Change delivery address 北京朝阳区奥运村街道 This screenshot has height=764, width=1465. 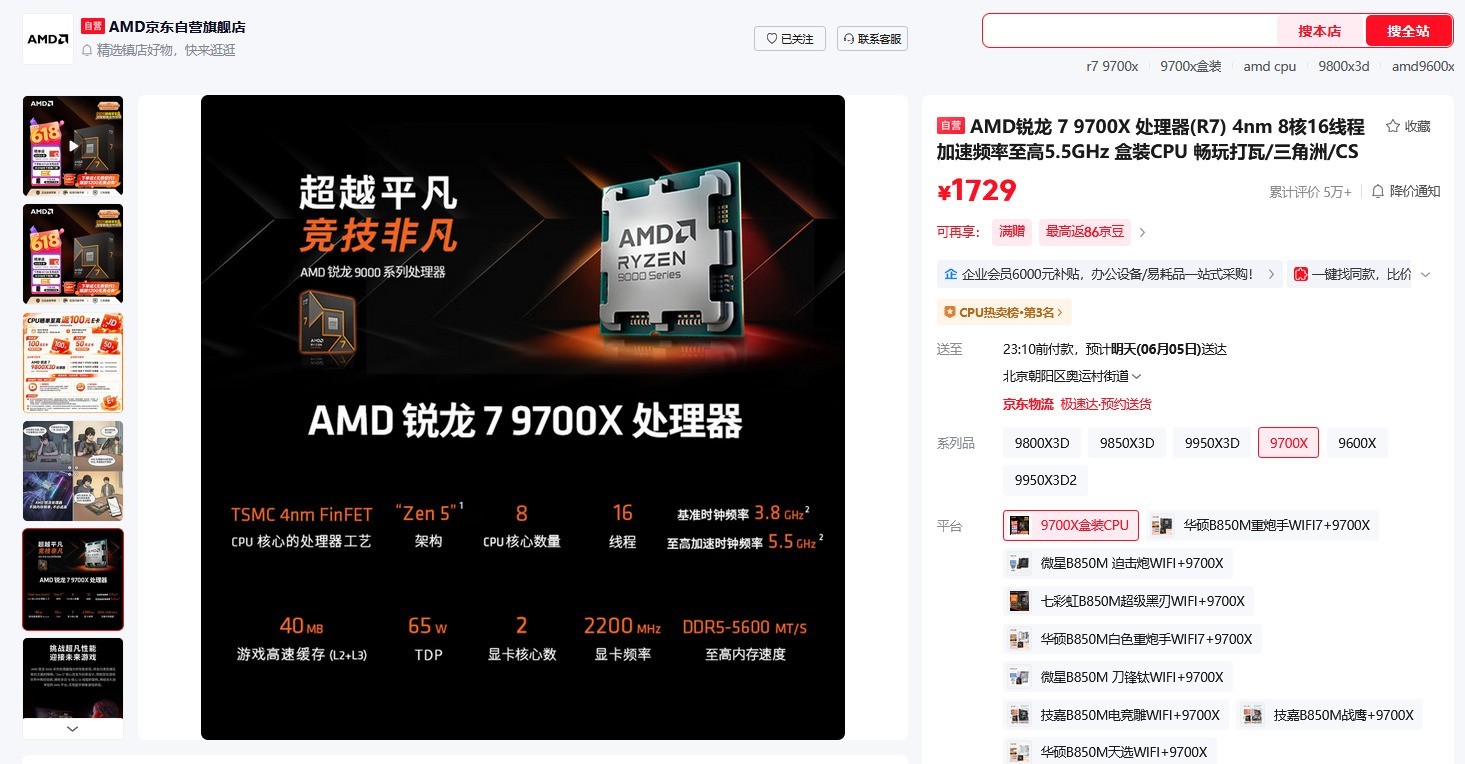pyautogui.click(x=1072, y=377)
